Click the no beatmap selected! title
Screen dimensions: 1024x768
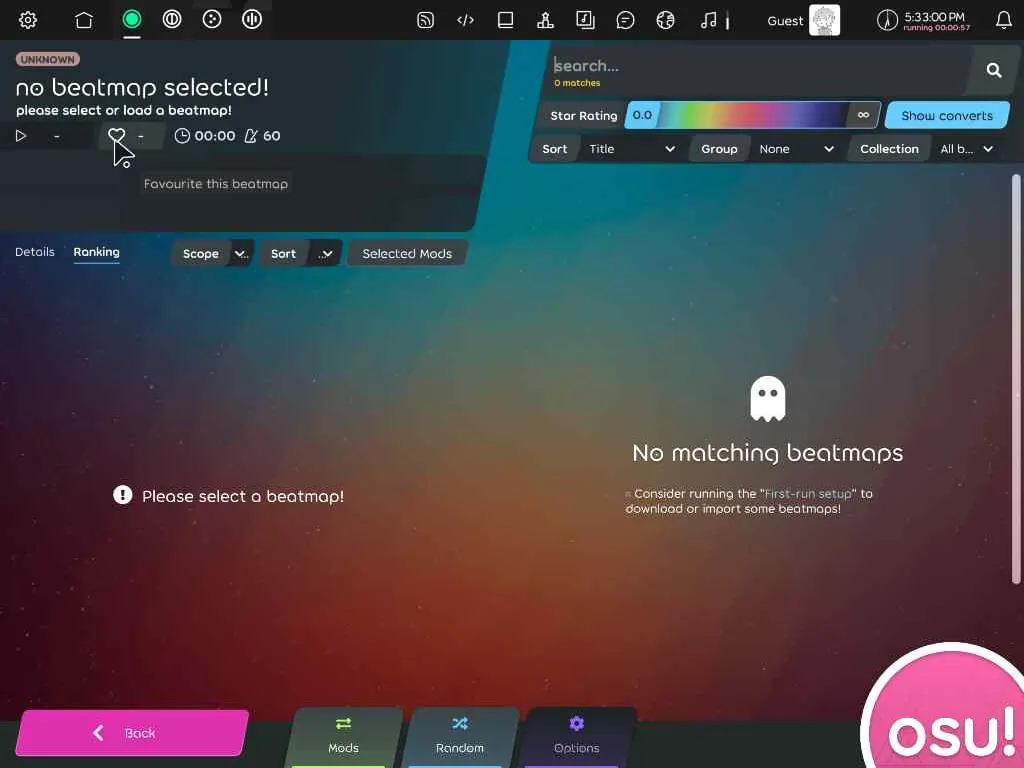pyautogui.click(x=142, y=87)
